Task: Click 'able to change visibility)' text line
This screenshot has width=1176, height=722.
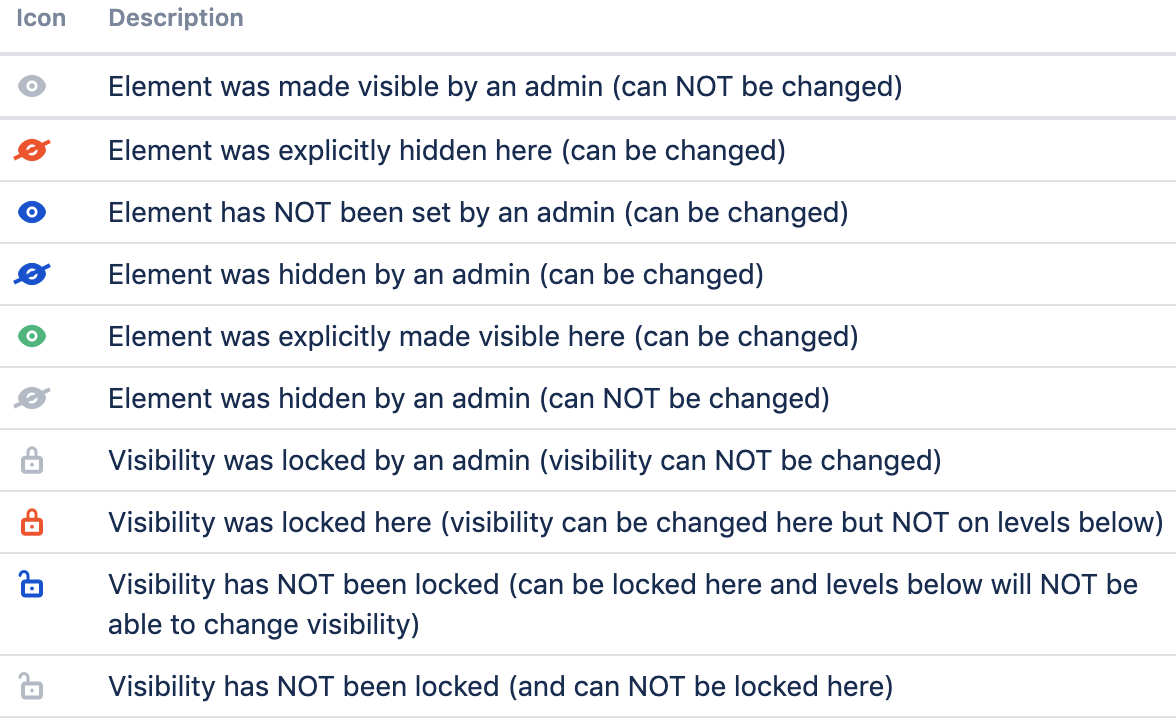Action: click(x=263, y=625)
